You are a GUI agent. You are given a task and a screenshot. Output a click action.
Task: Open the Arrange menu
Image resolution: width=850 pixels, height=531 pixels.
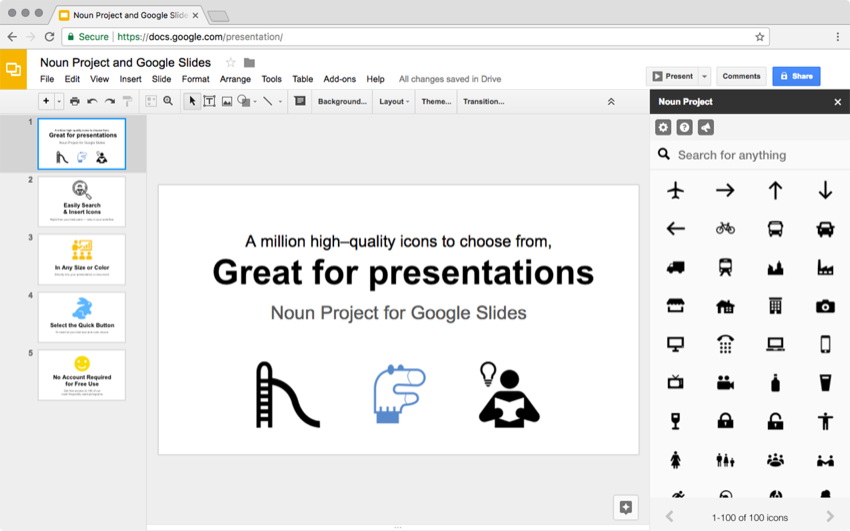tap(235, 79)
